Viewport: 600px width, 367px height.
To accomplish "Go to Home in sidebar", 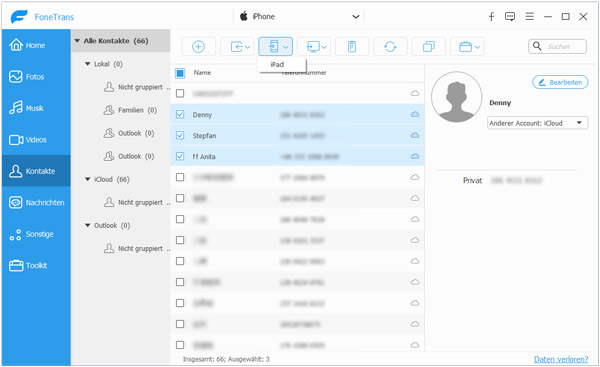I will [x=36, y=45].
